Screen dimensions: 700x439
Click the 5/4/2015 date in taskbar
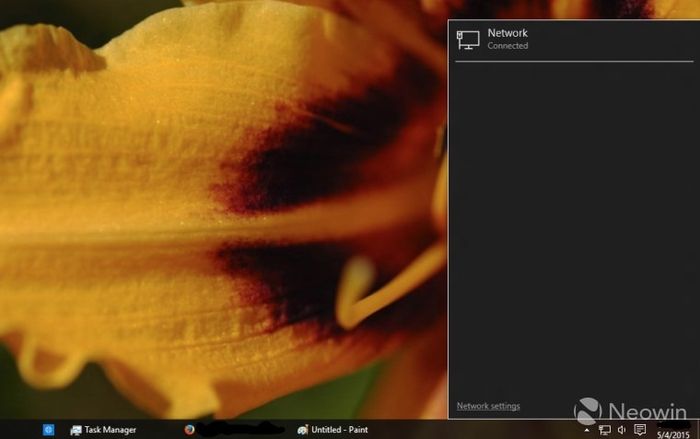pyautogui.click(x=671, y=434)
